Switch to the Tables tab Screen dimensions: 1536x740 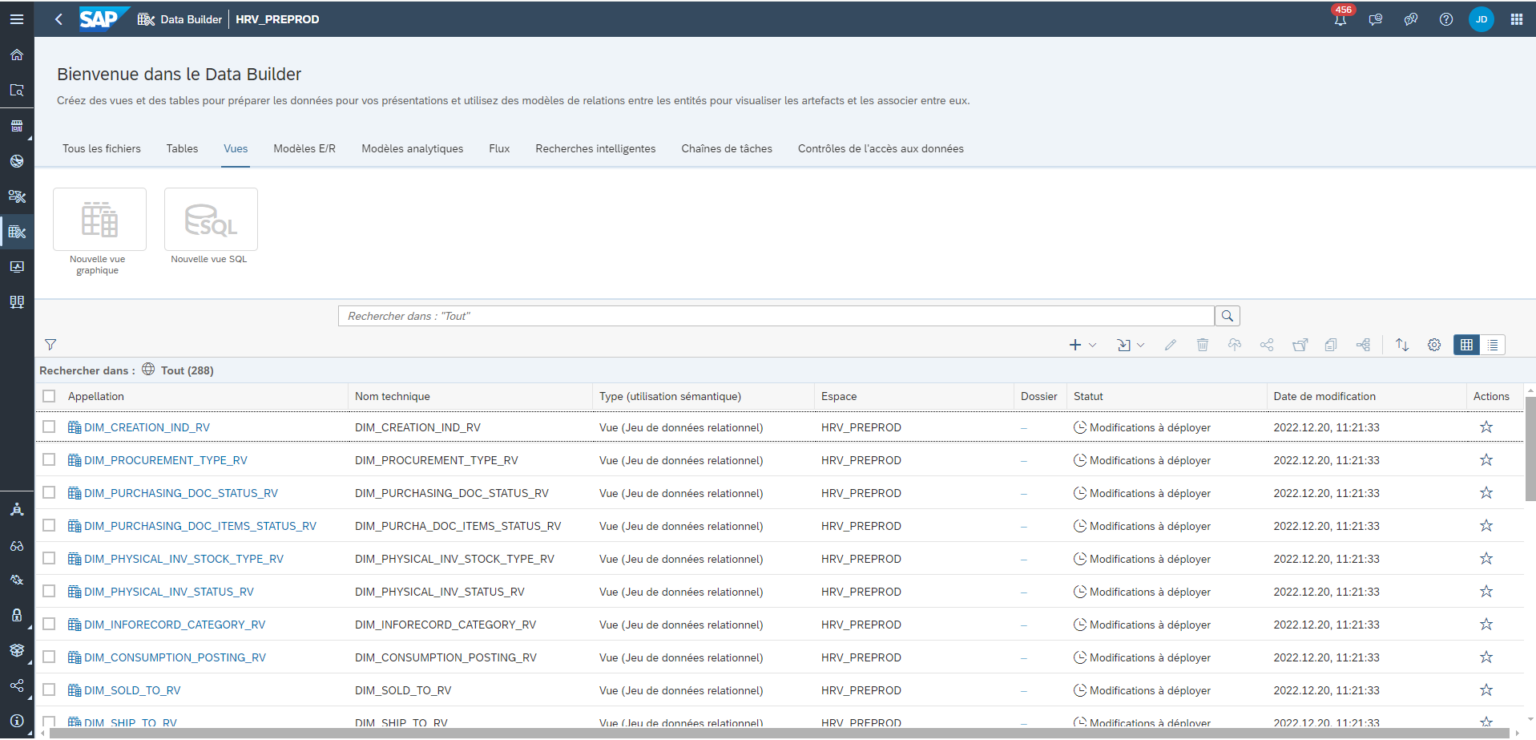(x=181, y=148)
